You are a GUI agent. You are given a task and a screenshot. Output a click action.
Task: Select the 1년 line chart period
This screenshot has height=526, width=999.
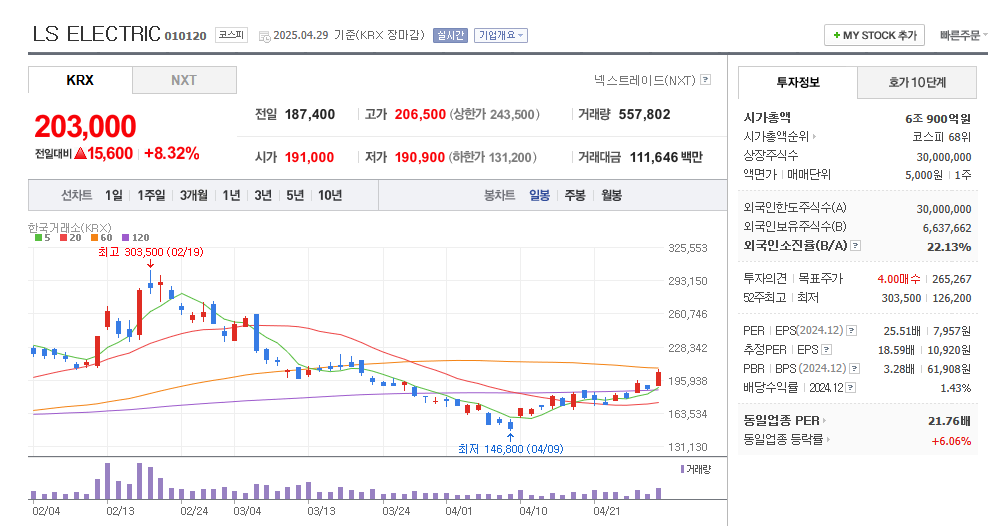click(x=231, y=195)
